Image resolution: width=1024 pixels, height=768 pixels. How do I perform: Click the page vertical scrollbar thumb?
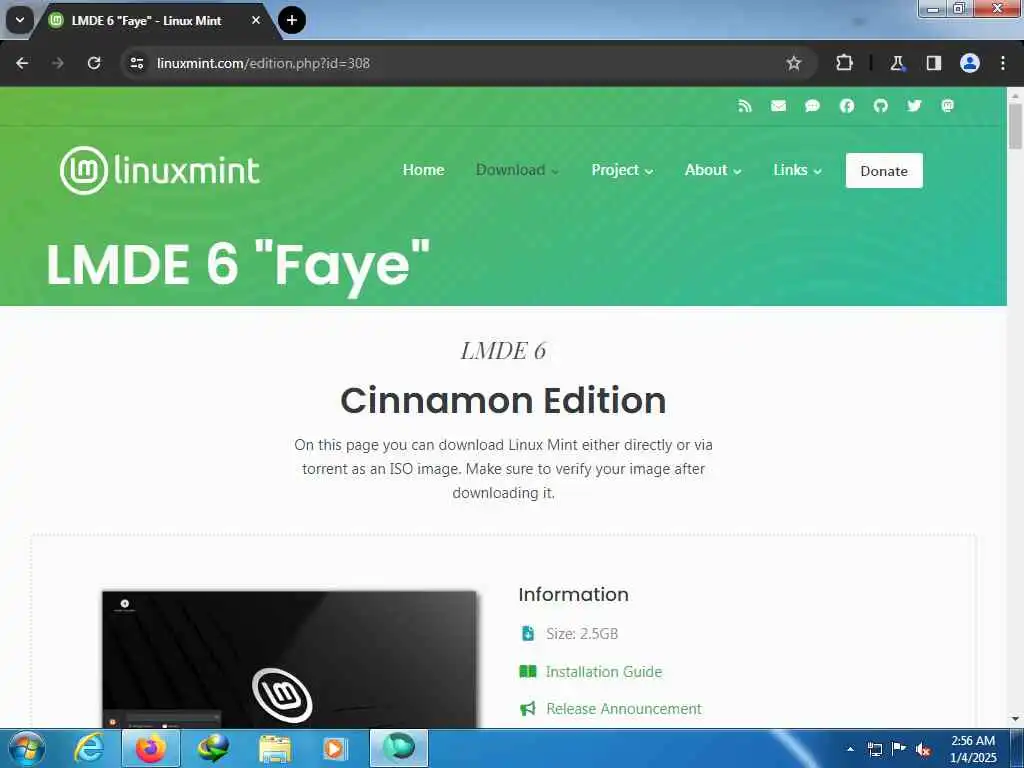tap(1015, 126)
